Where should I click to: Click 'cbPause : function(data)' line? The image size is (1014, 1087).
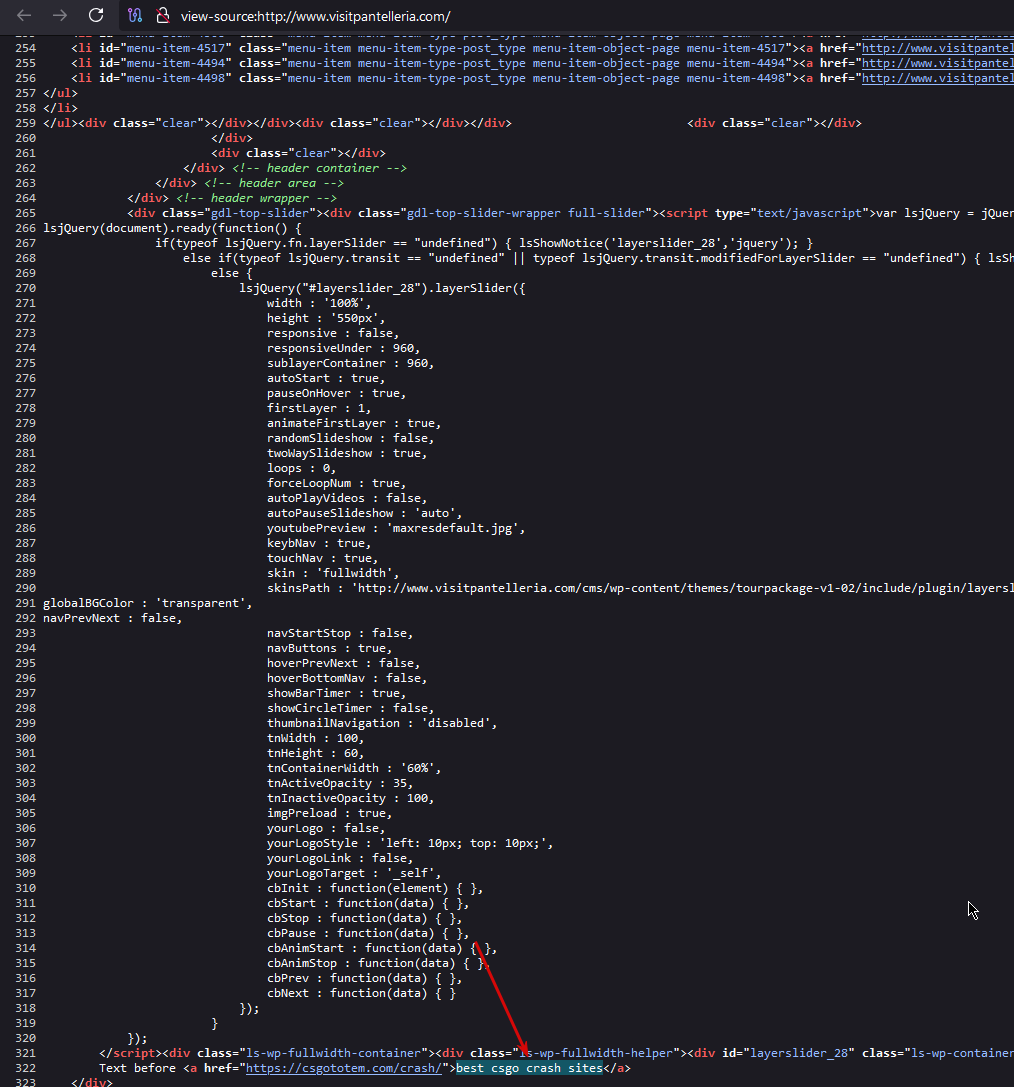coord(368,934)
